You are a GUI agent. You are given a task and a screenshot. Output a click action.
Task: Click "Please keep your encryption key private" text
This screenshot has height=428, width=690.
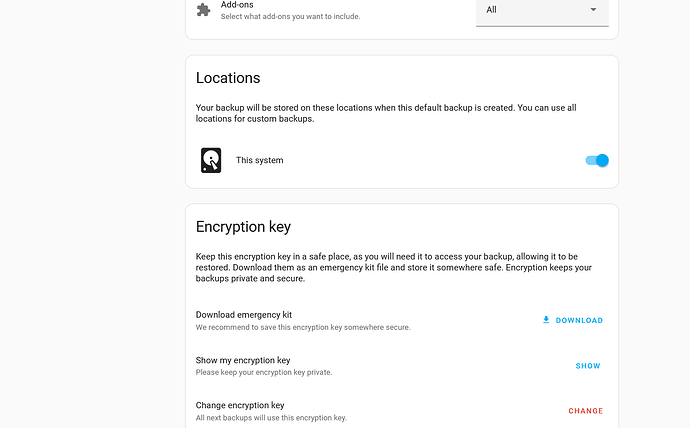click(x=264, y=372)
